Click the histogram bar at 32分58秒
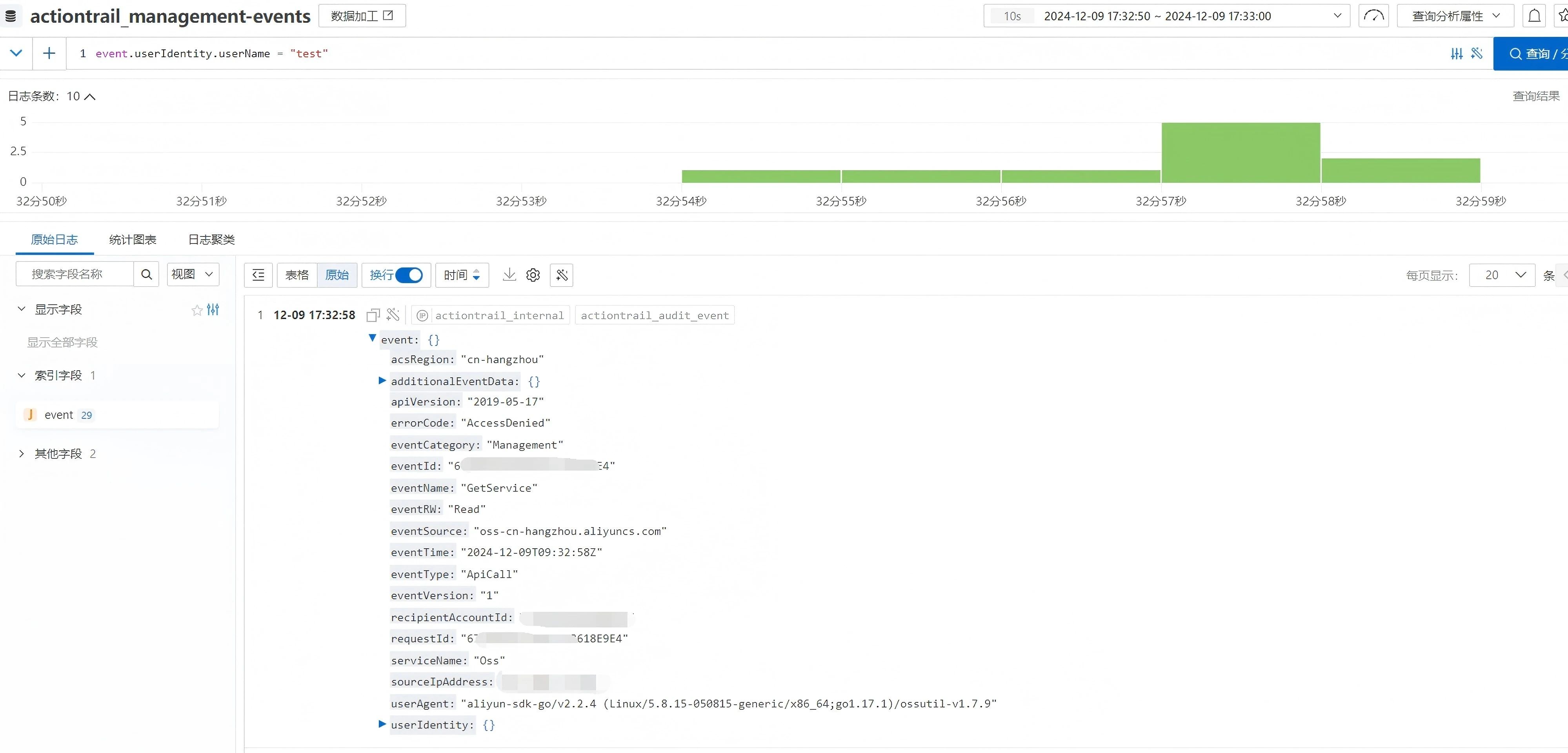The image size is (1568, 753). [1401, 171]
